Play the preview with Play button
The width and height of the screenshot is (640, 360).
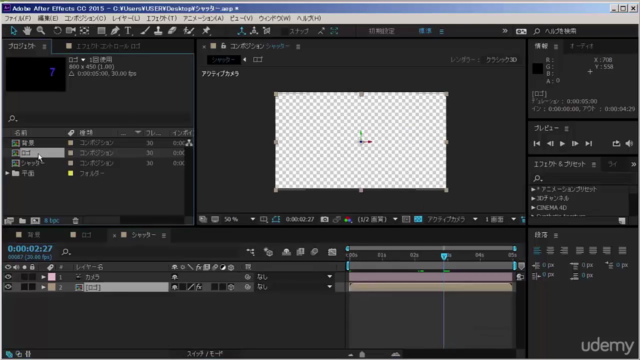(562, 144)
